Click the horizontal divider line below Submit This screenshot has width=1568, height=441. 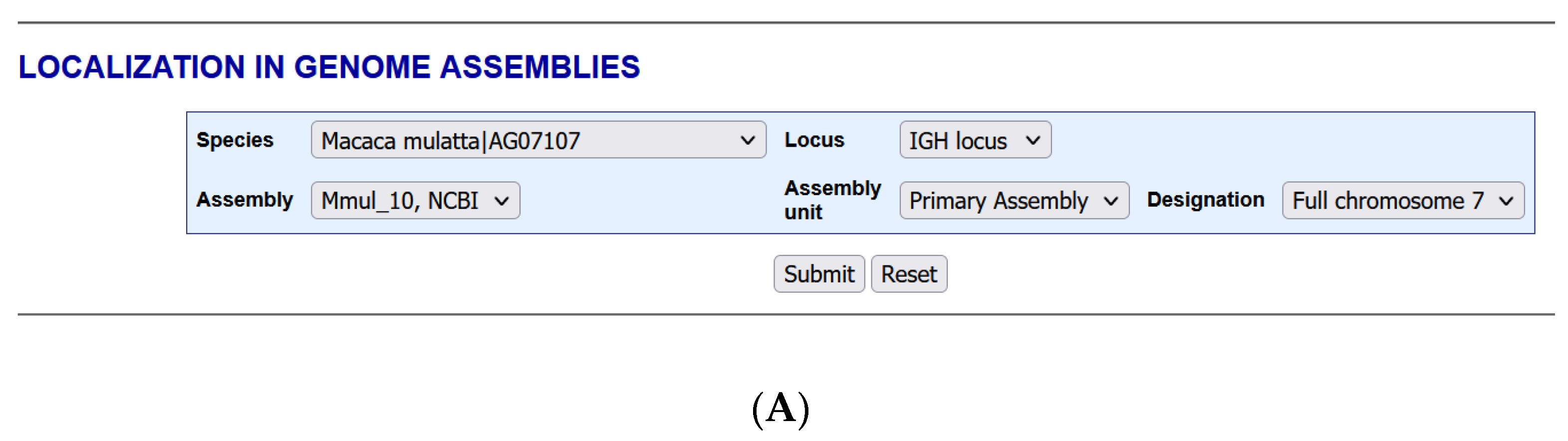[785, 314]
